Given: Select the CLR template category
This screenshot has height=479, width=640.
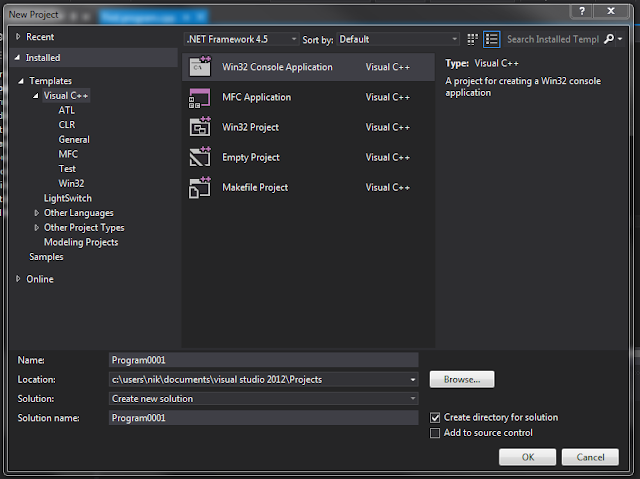Looking at the screenshot, I should click(67, 125).
